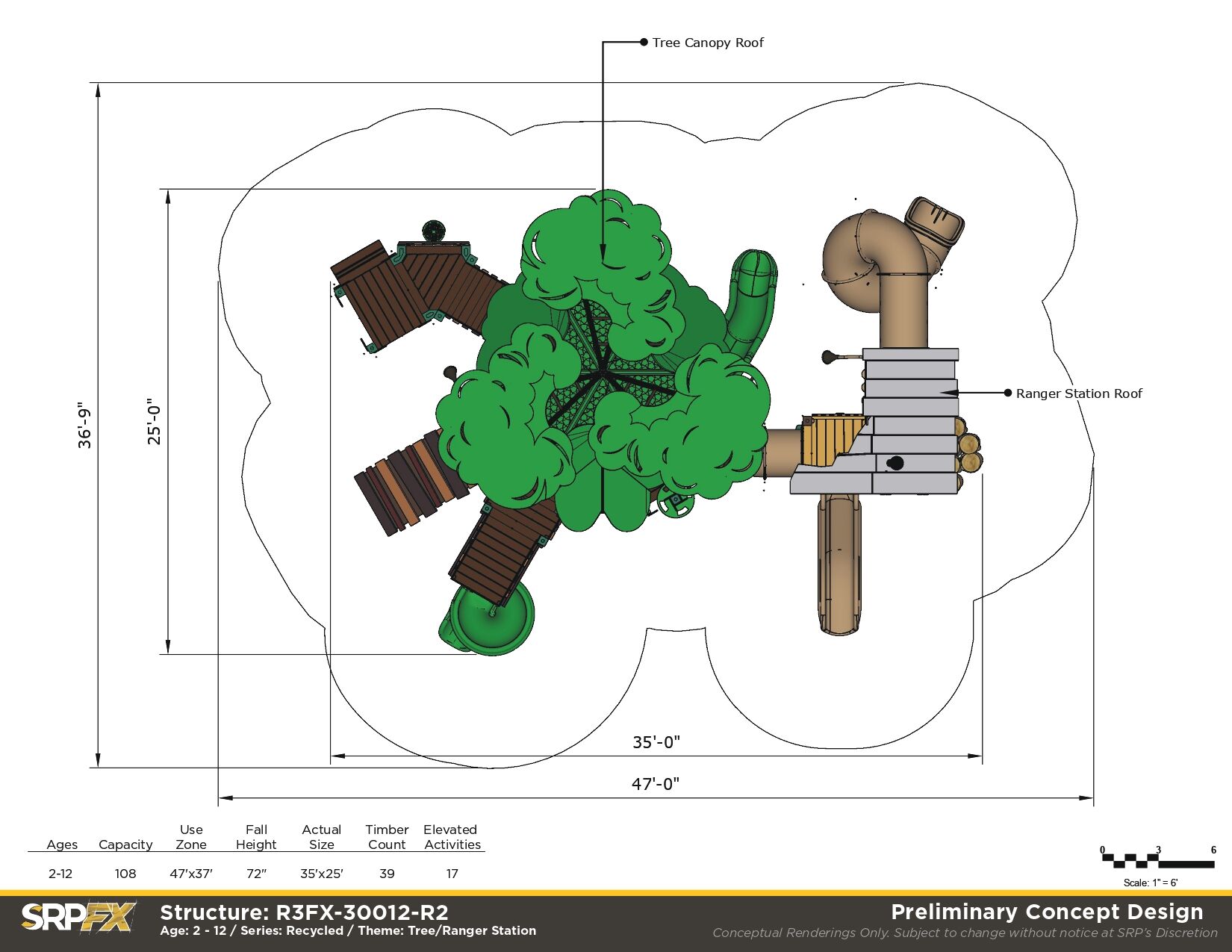This screenshot has height=952, width=1232.
Task: Select the 25'-0" vertical dimension text
Action: point(154,422)
